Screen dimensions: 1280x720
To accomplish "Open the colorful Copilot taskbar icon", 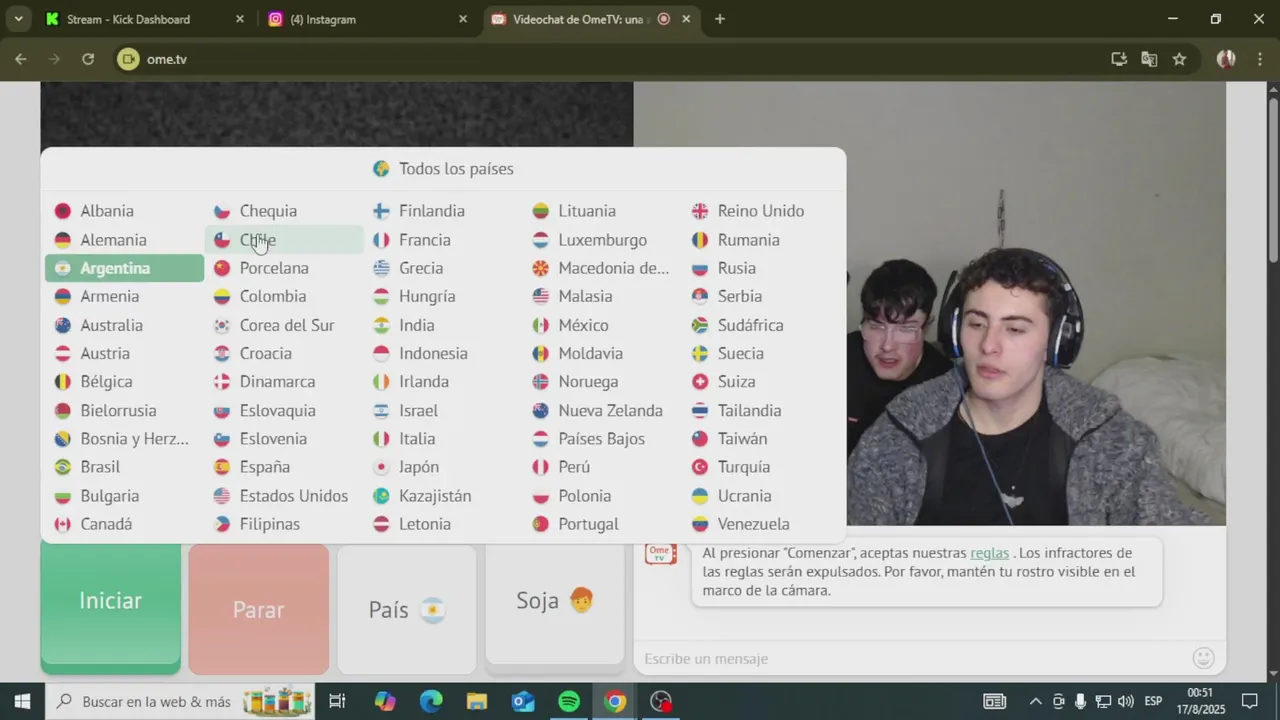I will 385,701.
